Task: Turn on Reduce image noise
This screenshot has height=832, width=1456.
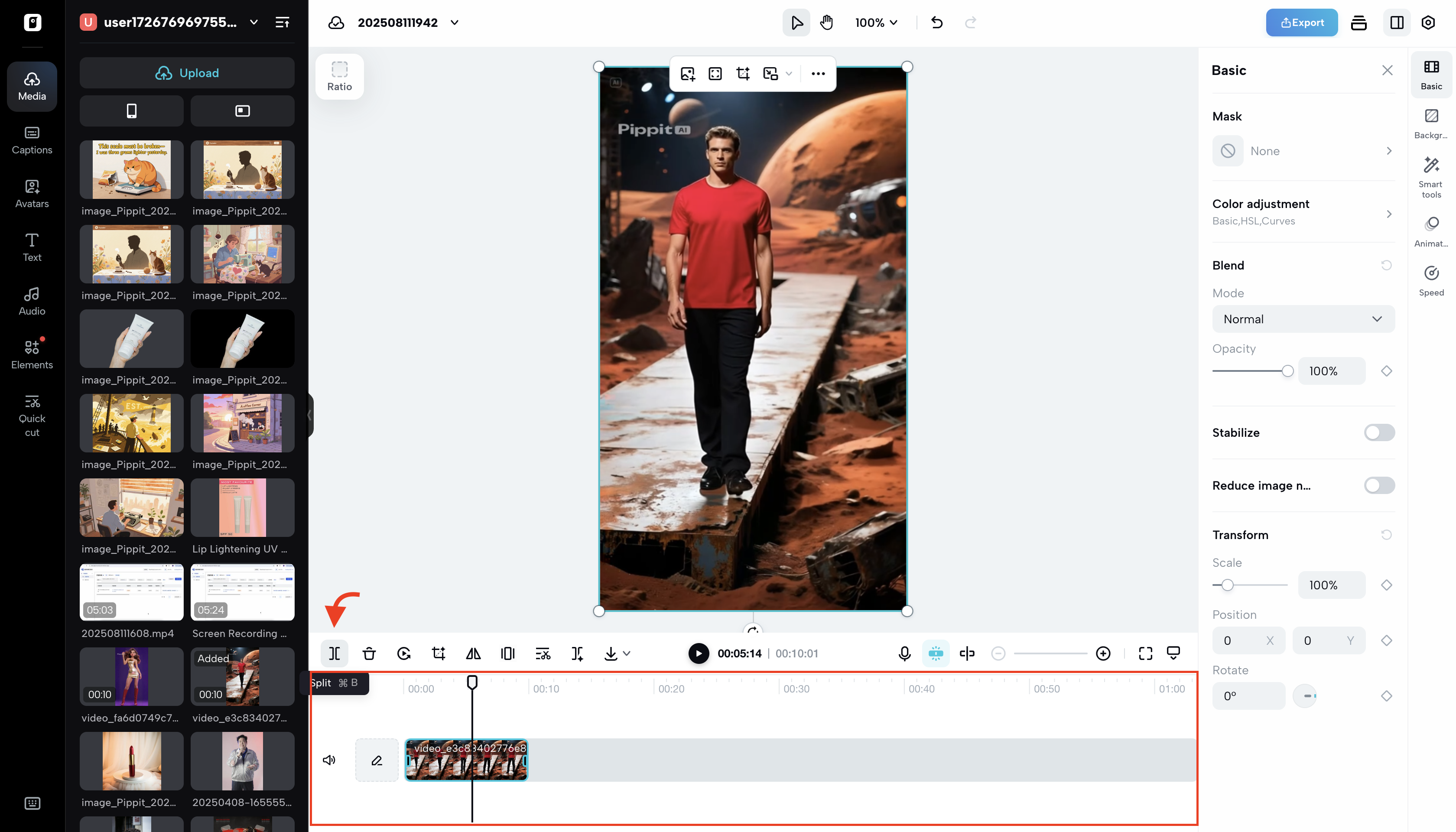Action: point(1378,485)
